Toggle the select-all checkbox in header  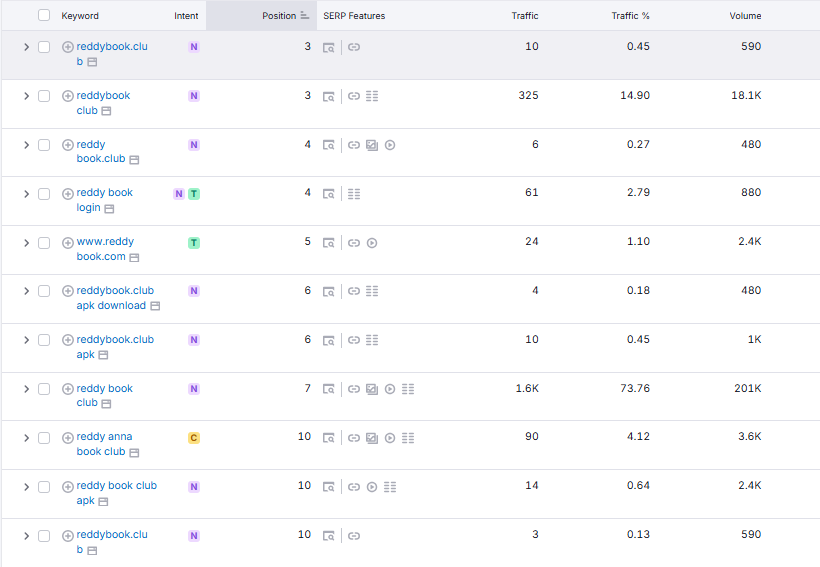pyautogui.click(x=44, y=15)
